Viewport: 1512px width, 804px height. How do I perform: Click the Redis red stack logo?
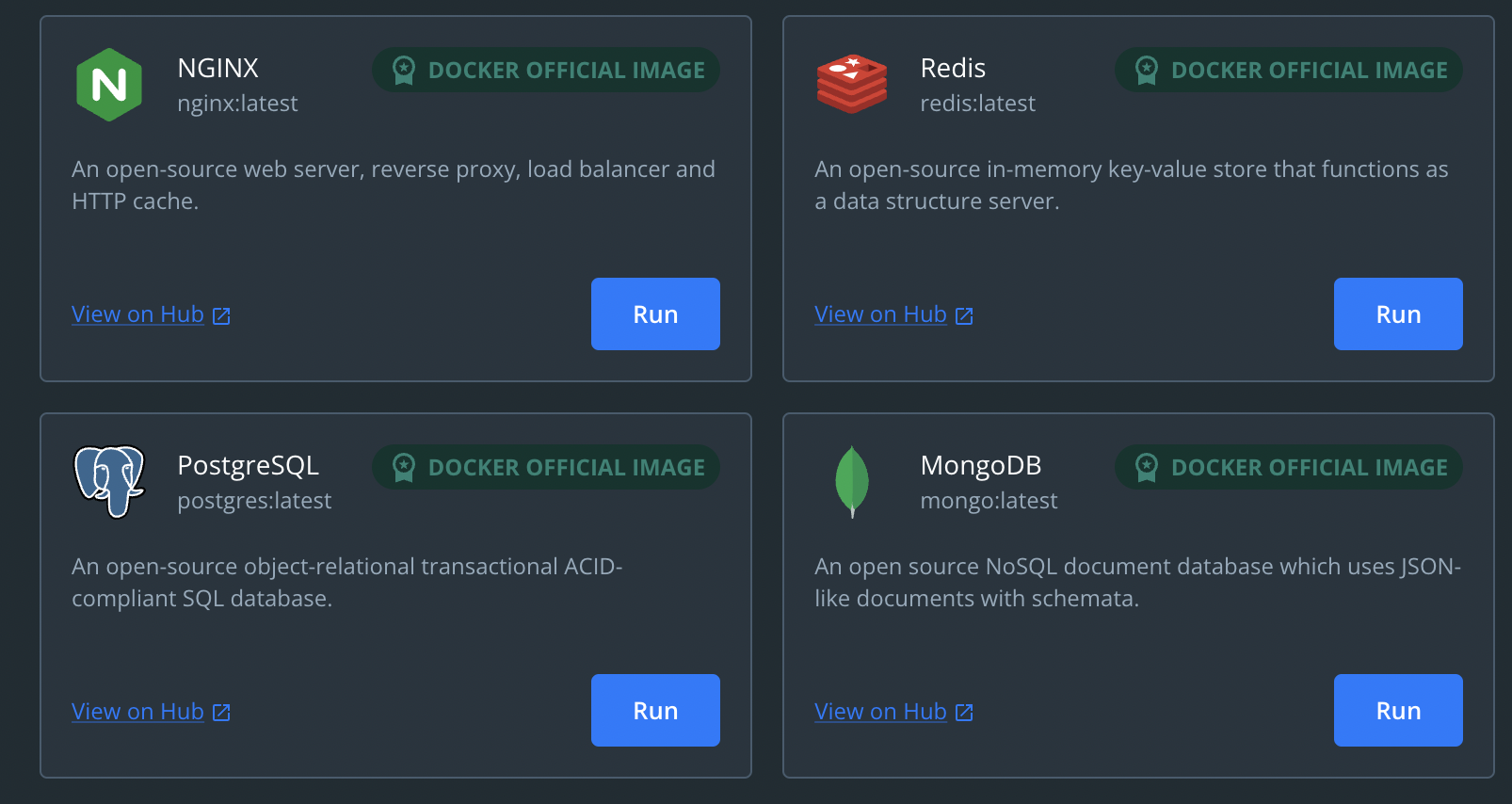[852, 85]
